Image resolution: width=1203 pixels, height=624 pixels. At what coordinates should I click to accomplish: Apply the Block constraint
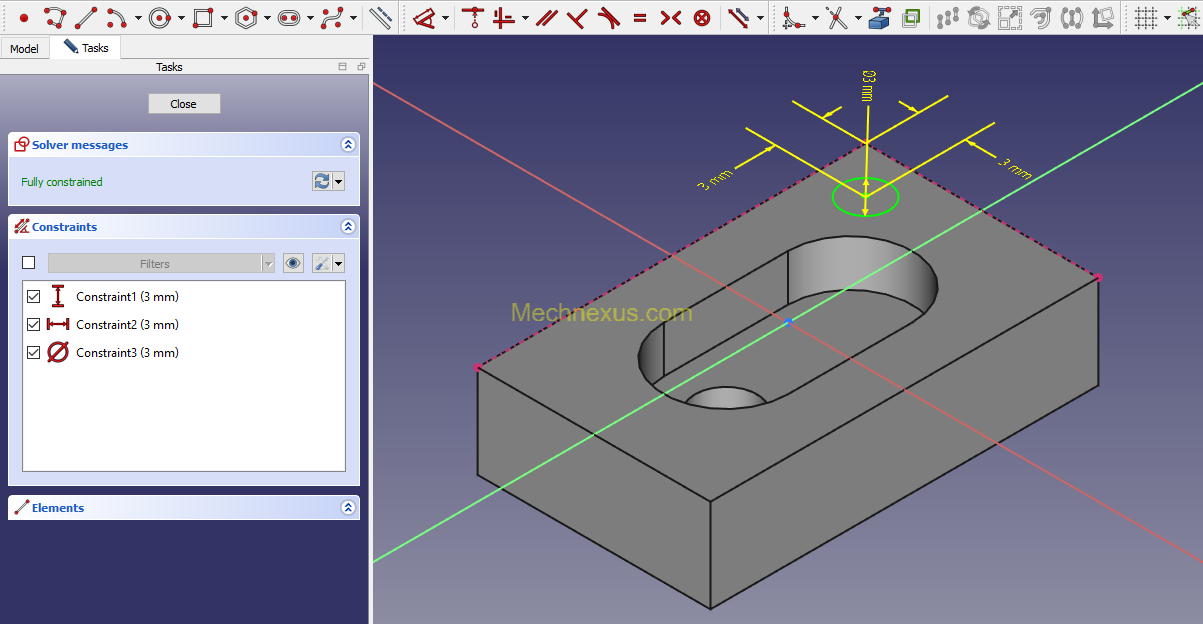(x=702, y=17)
